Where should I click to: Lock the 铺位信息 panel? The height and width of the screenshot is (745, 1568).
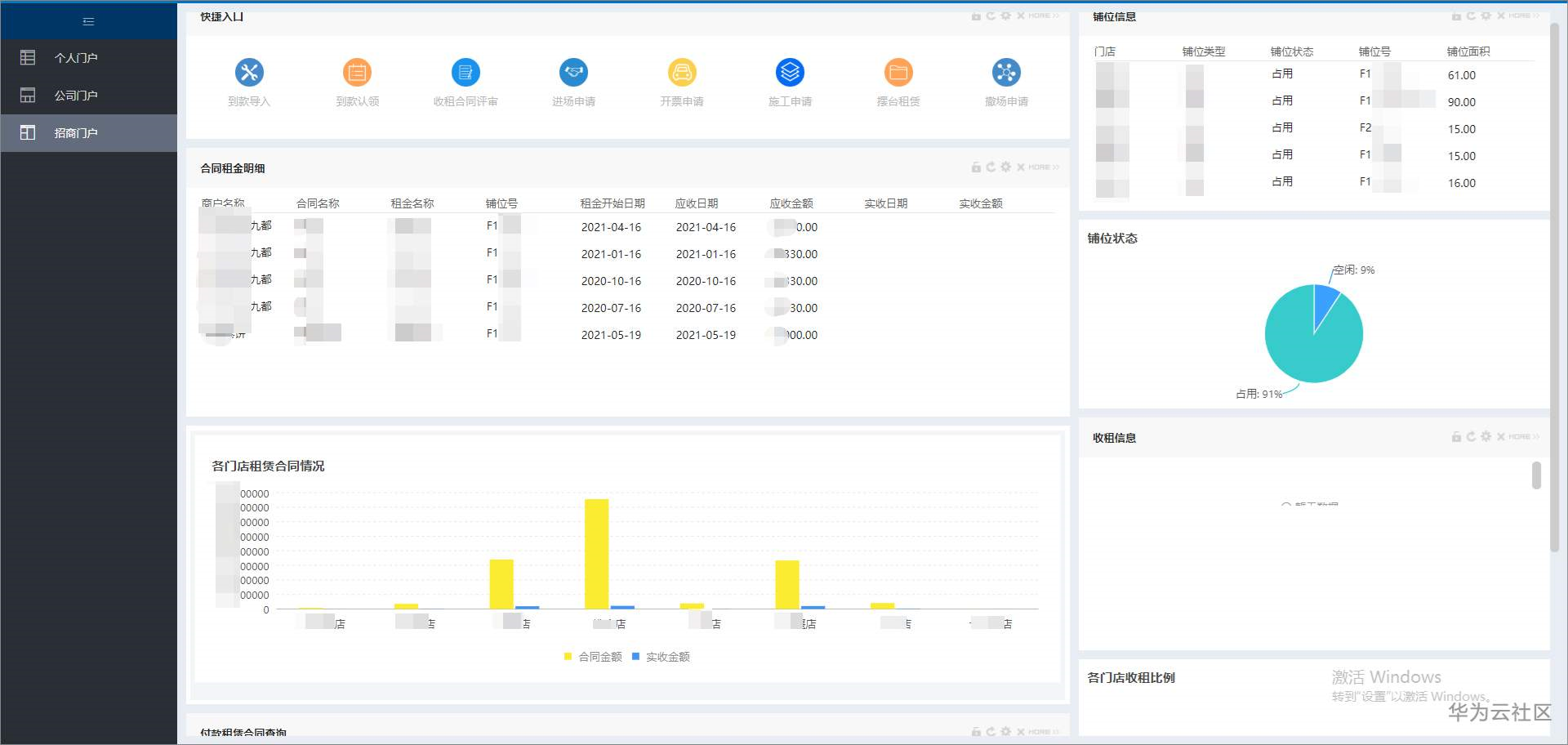(1456, 16)
